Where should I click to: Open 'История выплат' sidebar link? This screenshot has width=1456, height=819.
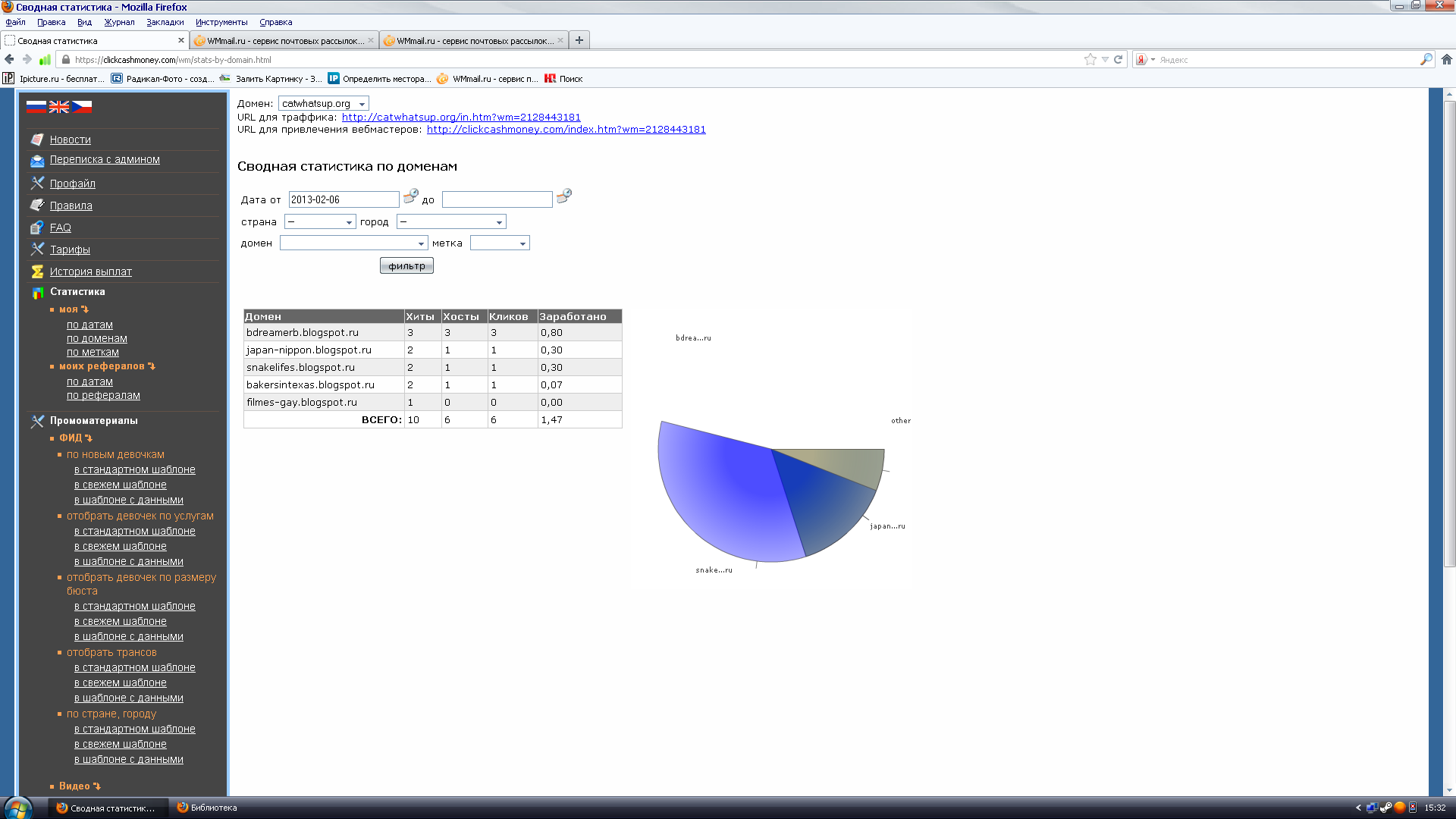[90, 271]
